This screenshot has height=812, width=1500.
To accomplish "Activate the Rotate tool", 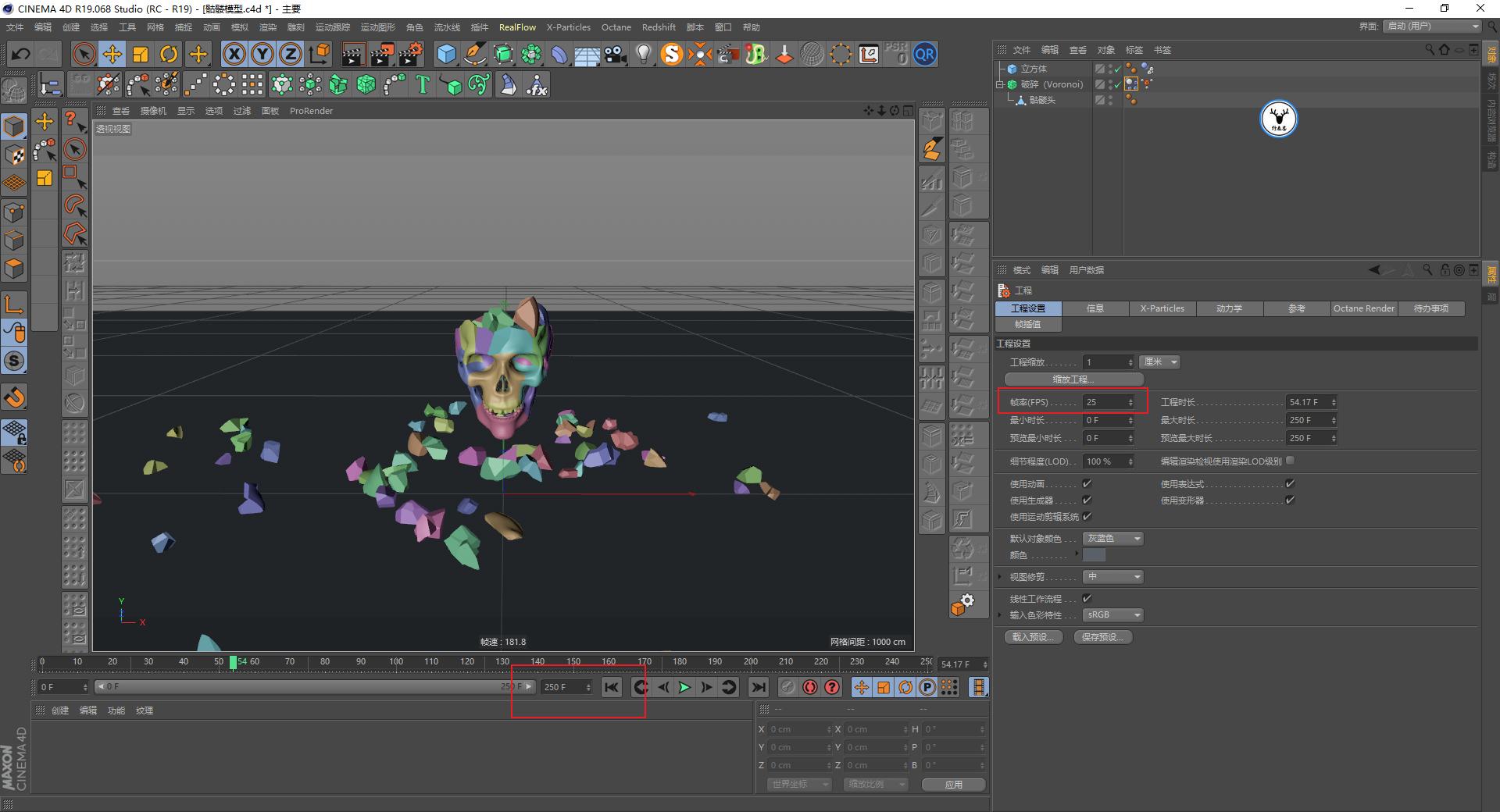I will click(x=169, y=54).
